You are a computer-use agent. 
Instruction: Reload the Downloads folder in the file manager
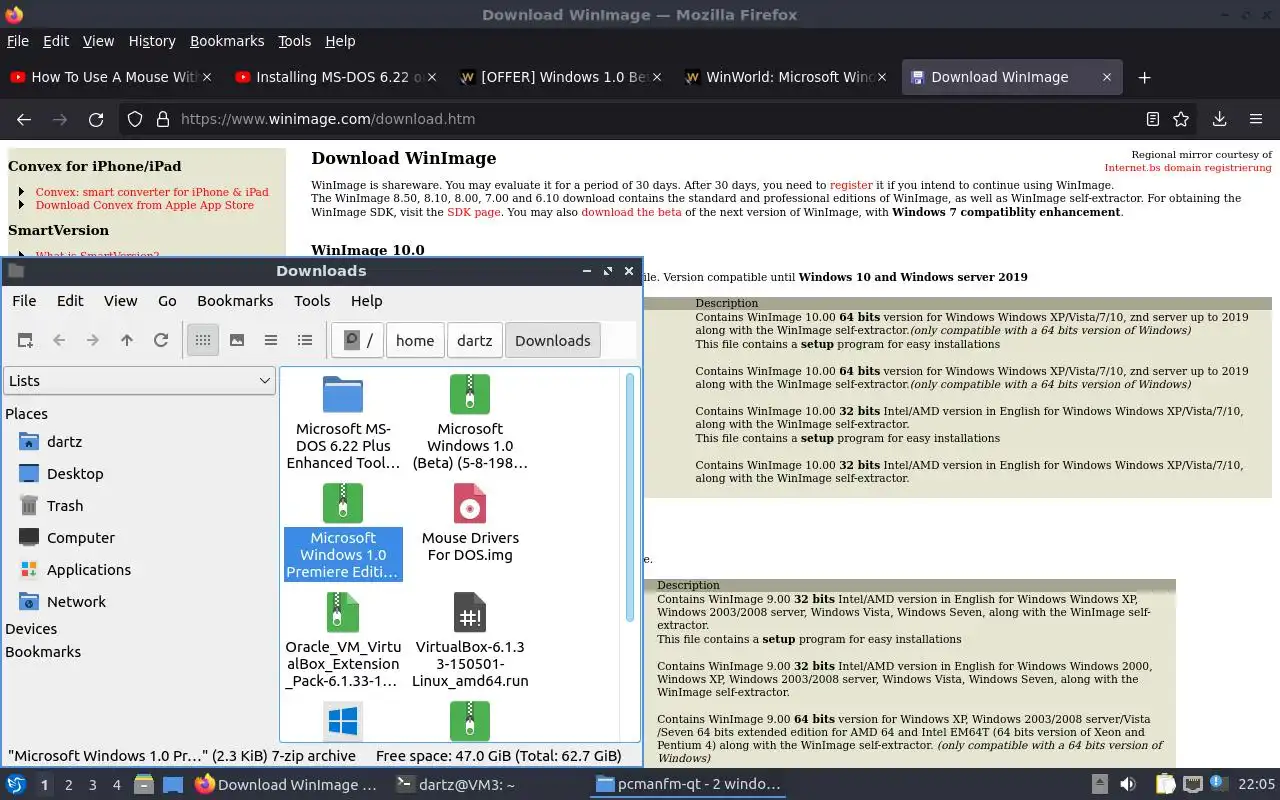[161, 340]
